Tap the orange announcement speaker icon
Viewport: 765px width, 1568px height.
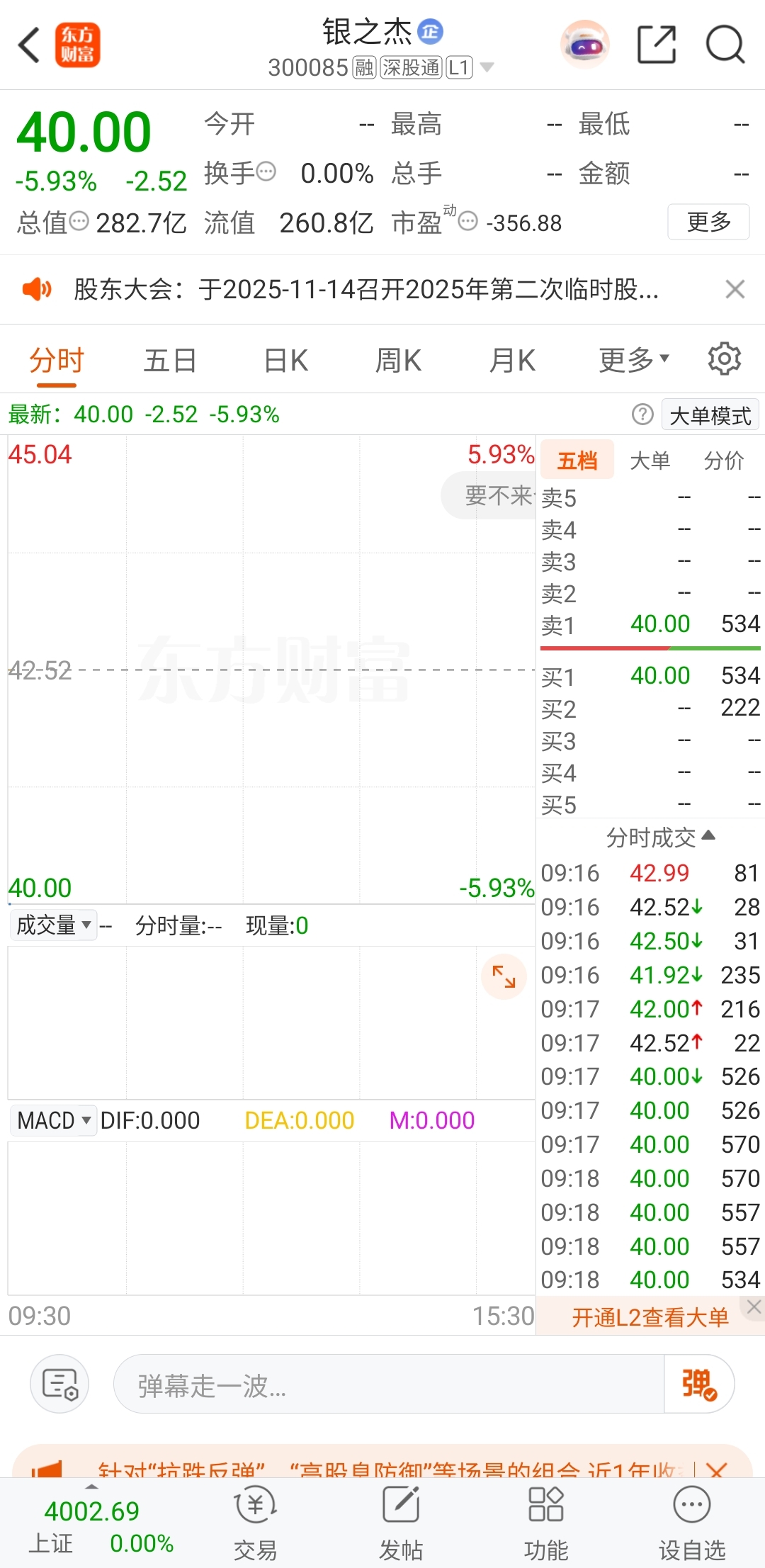[x=37, y=289]
